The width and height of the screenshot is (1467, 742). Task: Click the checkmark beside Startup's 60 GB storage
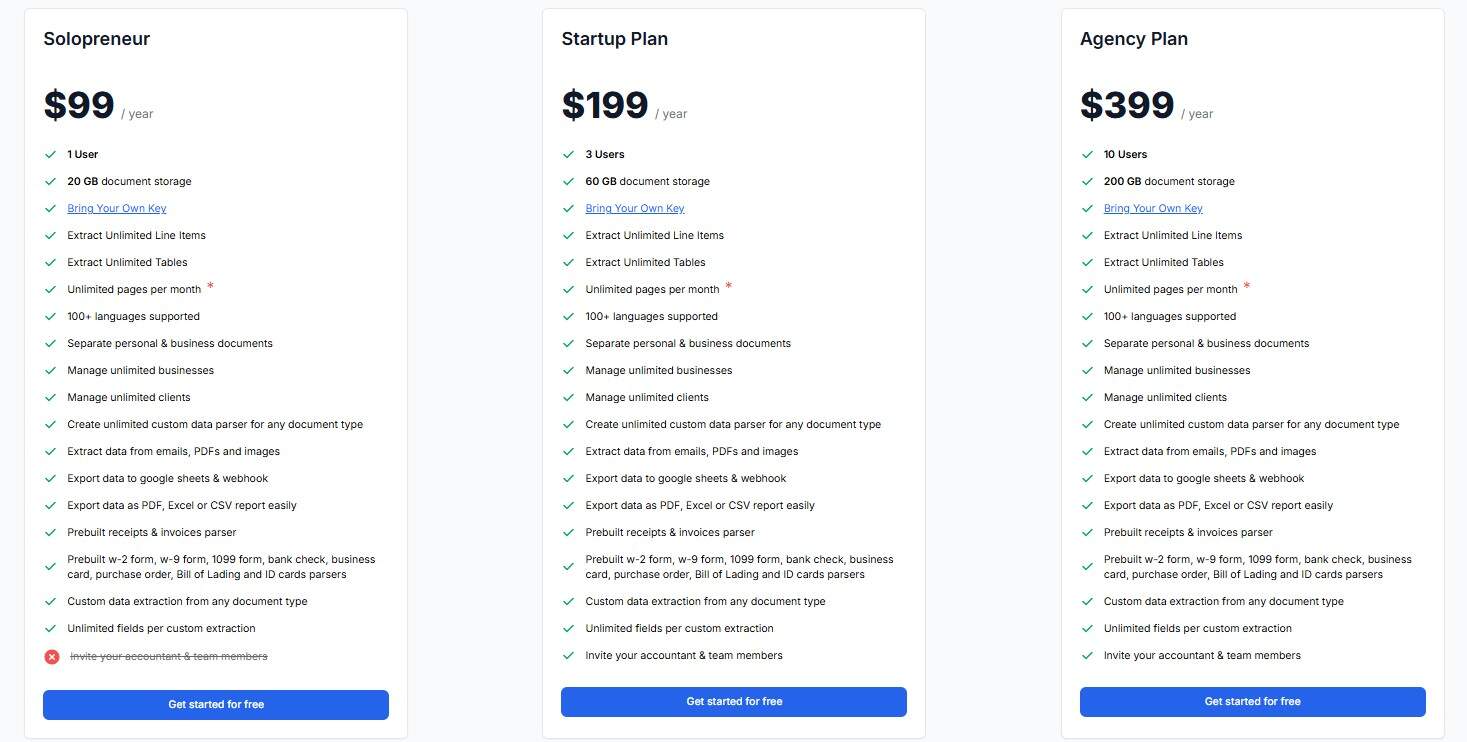click(568, 181)
